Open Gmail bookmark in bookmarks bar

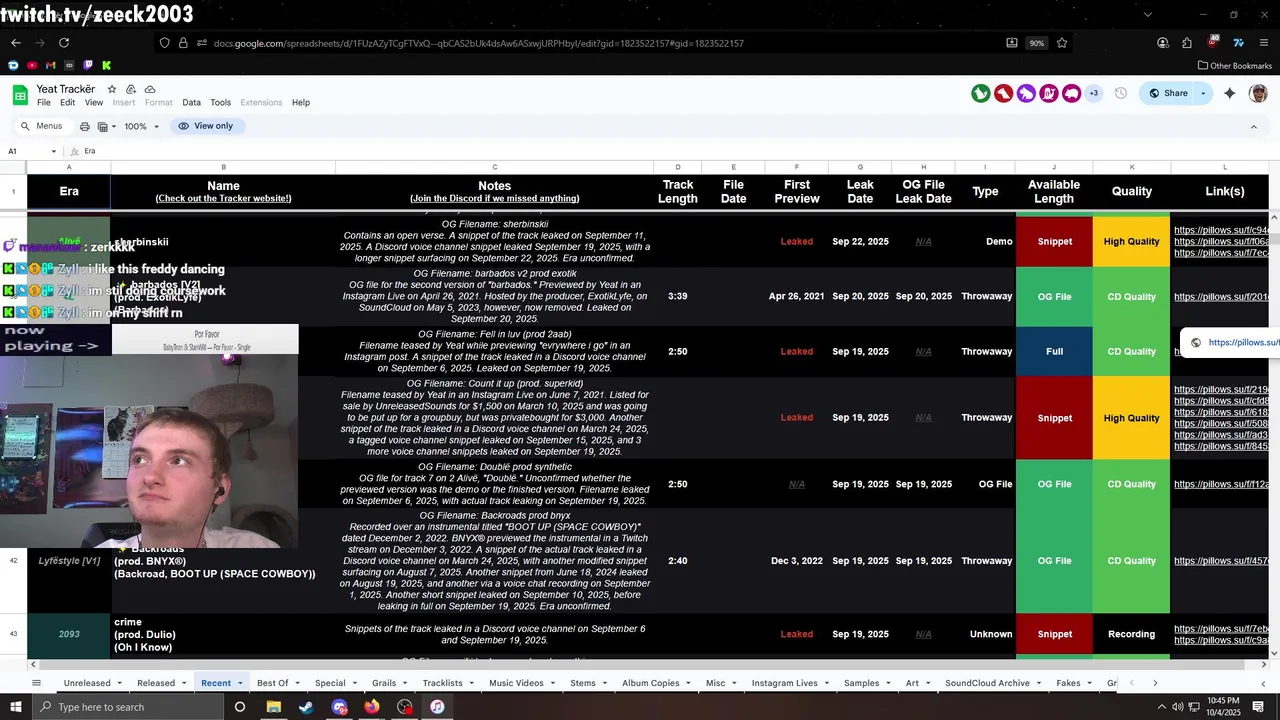[x=51, y=65]
